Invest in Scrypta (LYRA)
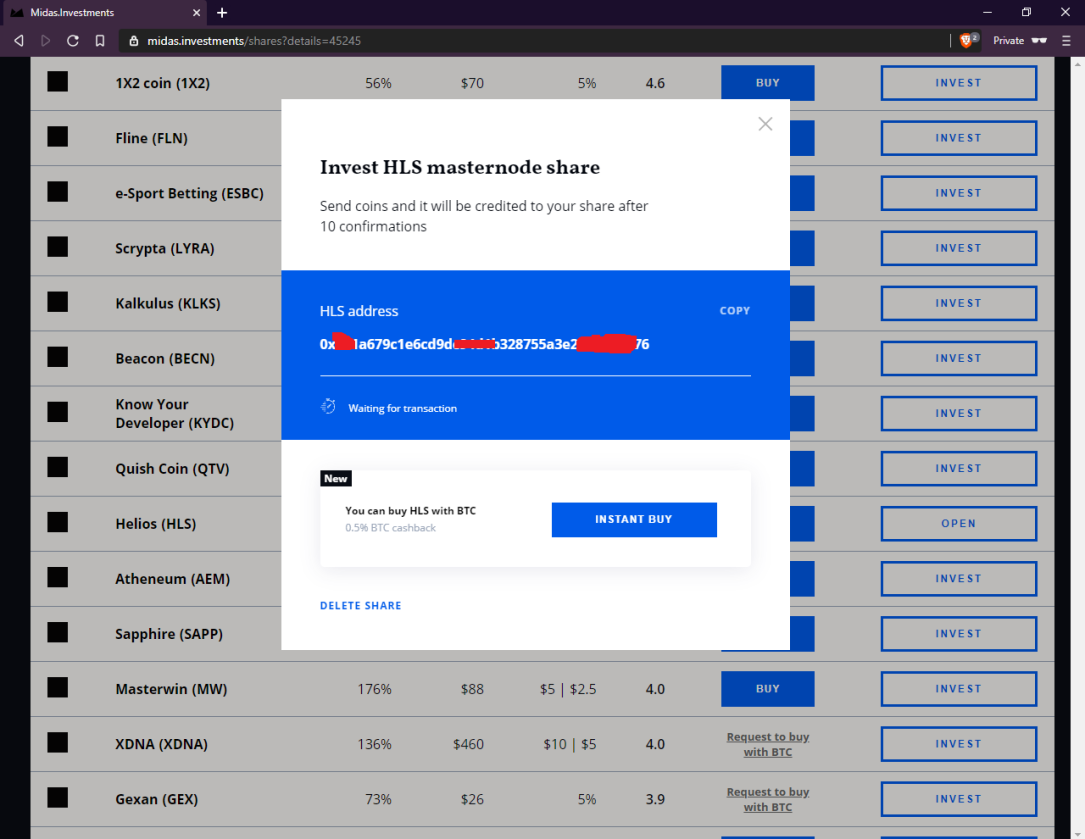The height and width of the screenshot is (839, 1085). 958,248
